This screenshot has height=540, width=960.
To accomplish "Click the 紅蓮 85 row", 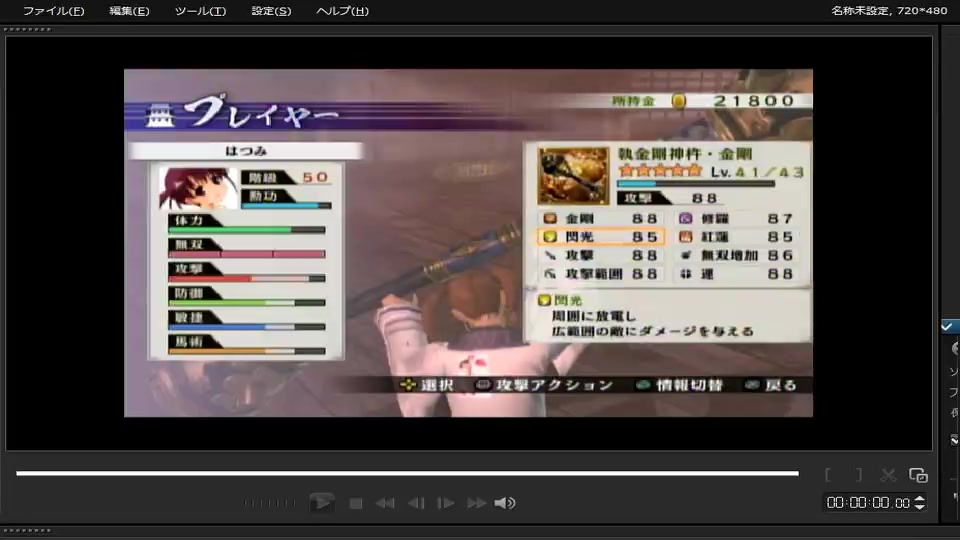I will pyautogui.click(x=737, y=237).
